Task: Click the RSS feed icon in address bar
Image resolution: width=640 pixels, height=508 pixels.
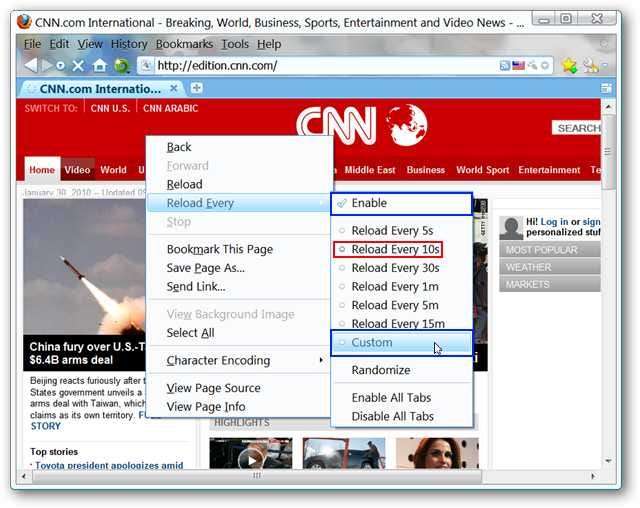Action: [504, 65]
